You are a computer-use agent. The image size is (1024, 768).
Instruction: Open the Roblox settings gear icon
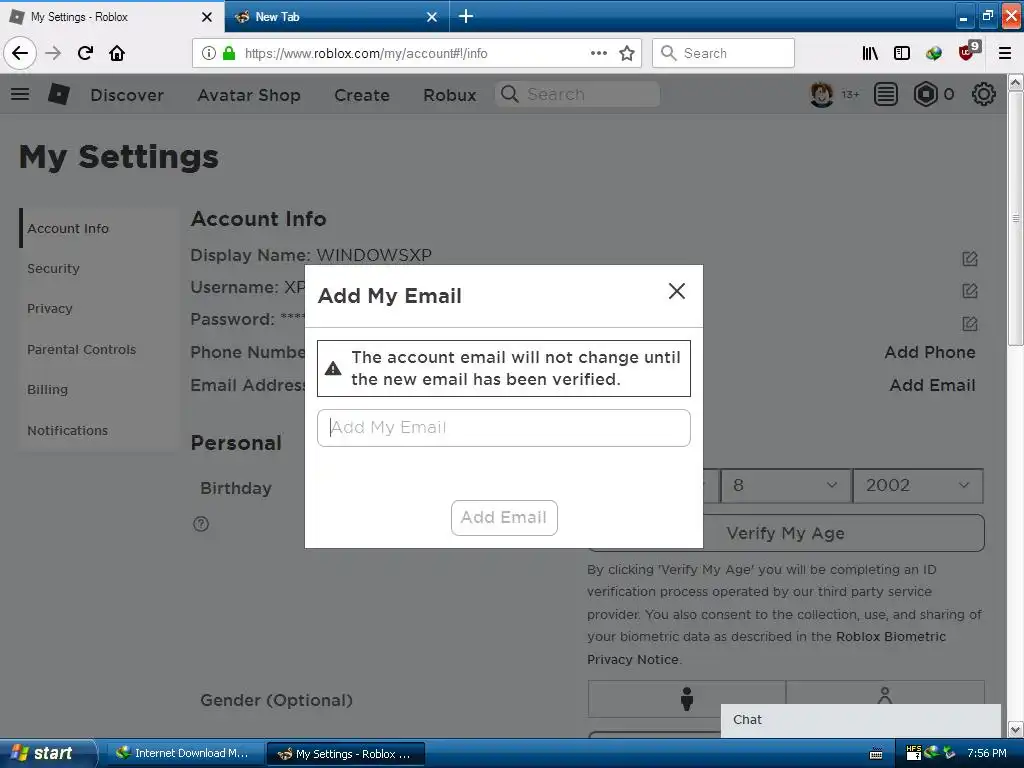coord(984,95)
